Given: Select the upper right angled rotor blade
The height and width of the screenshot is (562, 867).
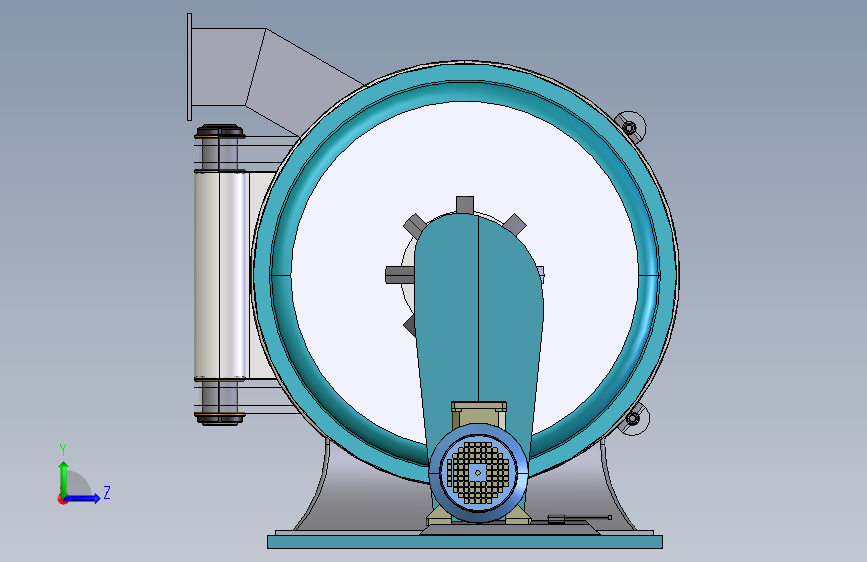Looking at the screenshot, I should (515, 224).
